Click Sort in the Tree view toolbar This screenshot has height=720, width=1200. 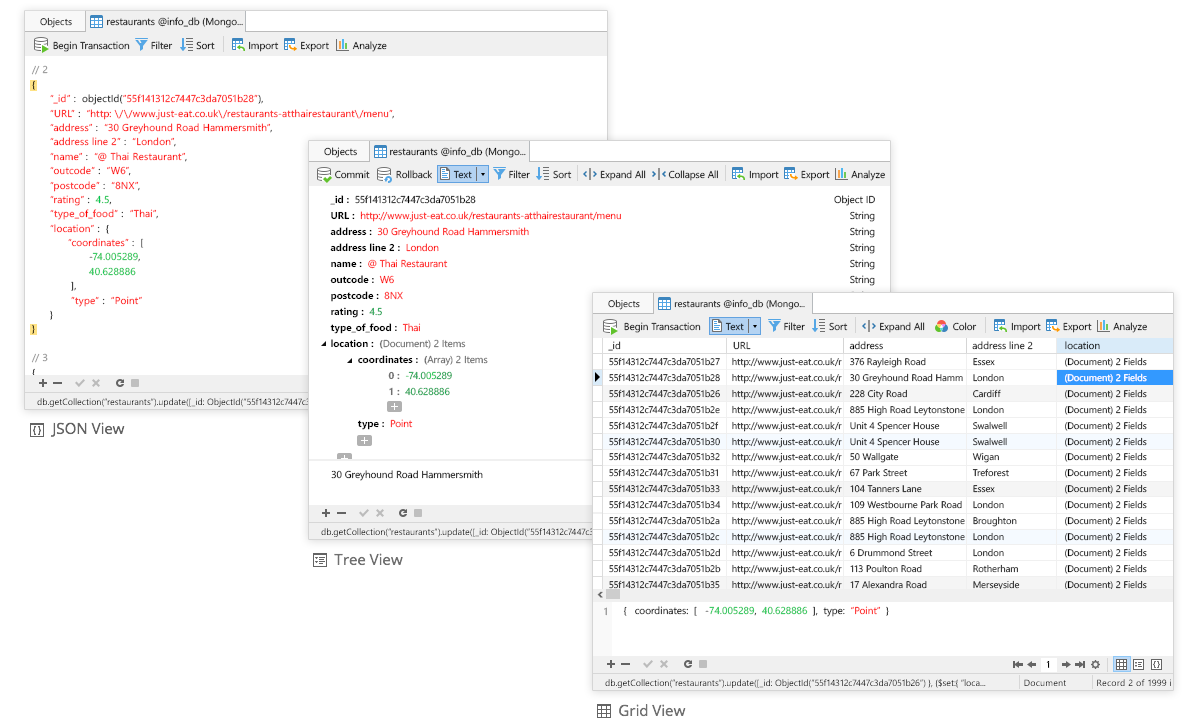tap(554, 174)
